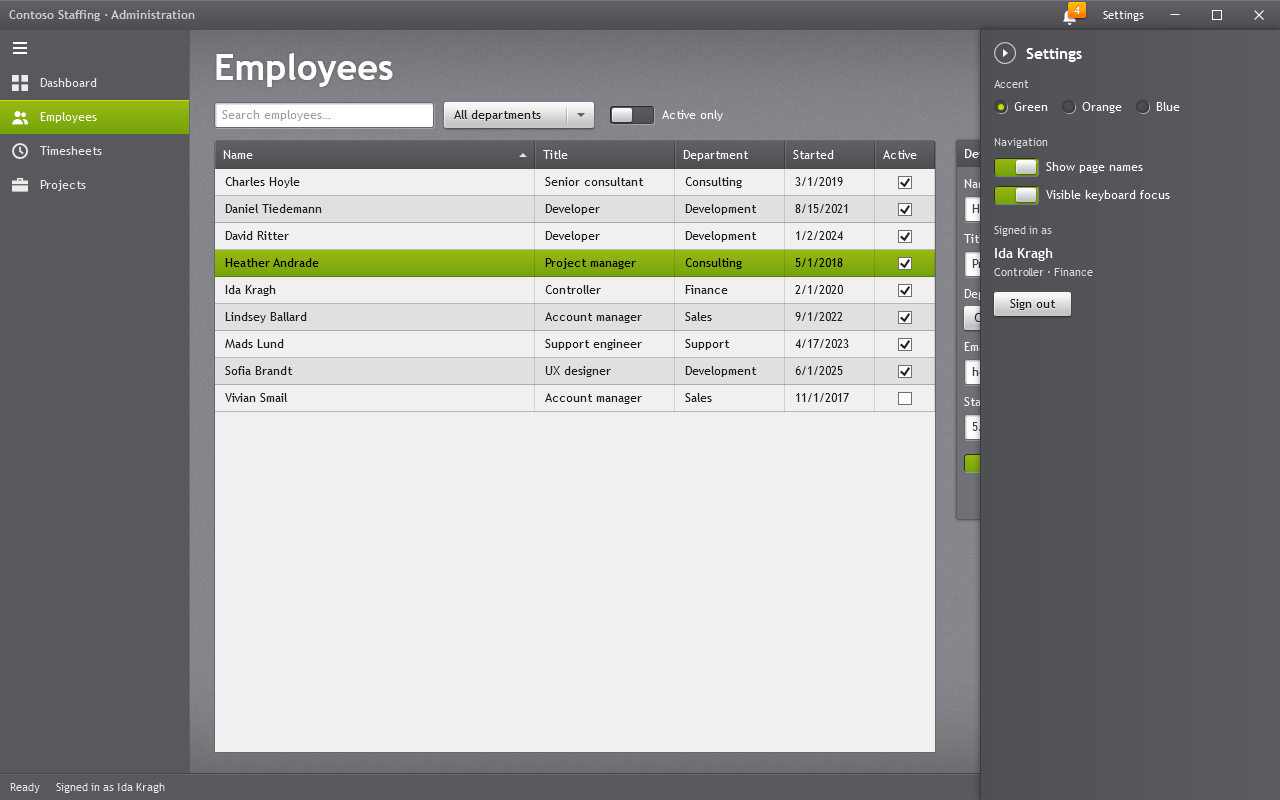Select the Lindsey Ballard row
The image size is (1280, 800).
(575, 317)
